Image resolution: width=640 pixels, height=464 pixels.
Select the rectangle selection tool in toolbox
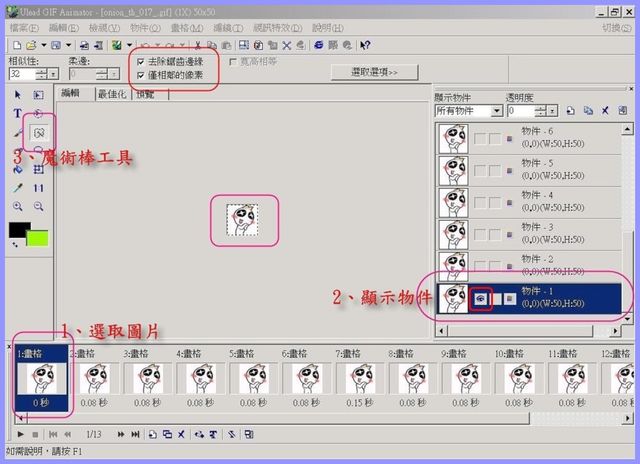tap(38, 95)
